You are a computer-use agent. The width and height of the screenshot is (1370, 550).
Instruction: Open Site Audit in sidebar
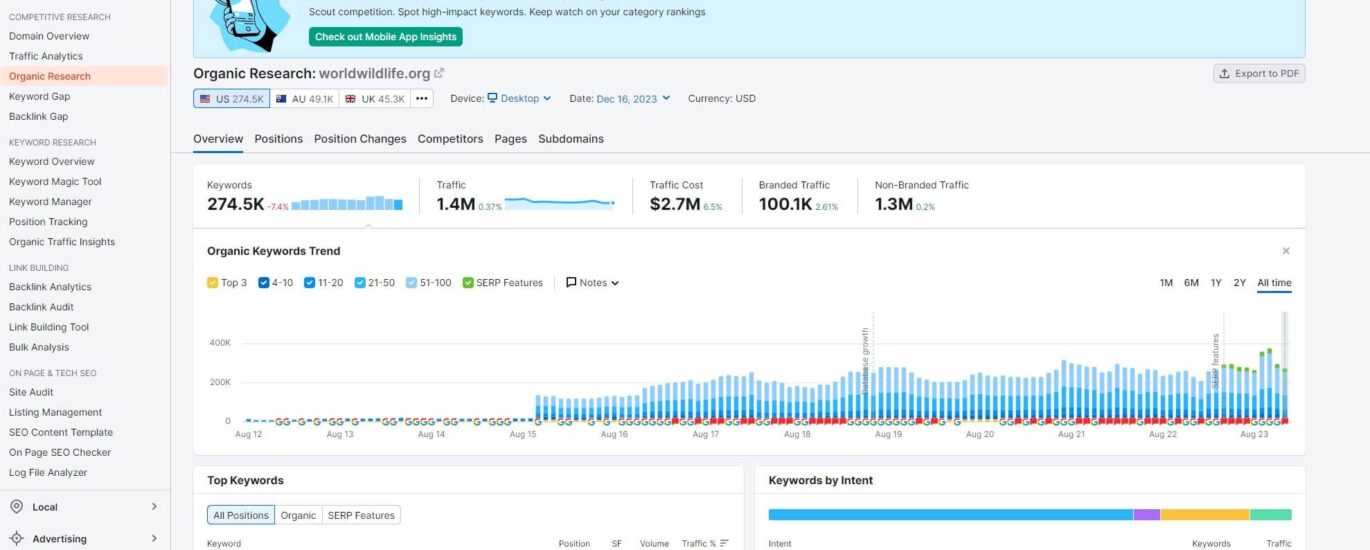pos(31,392)
